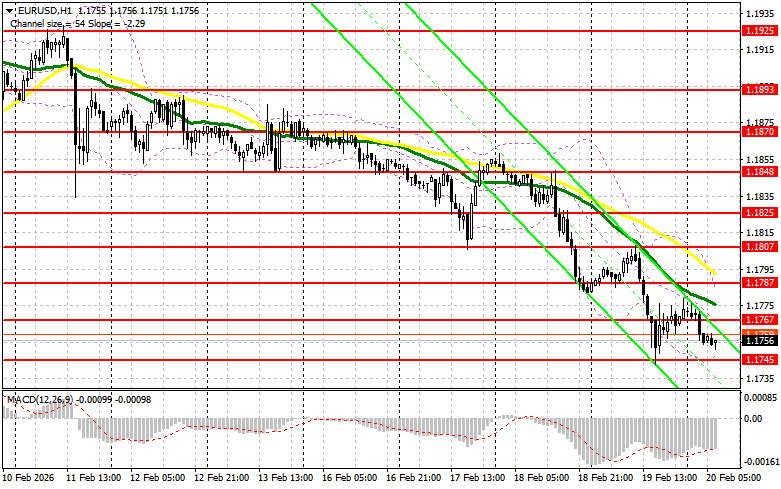Click the 1.1795 price scale value

(x=760, y=269)
